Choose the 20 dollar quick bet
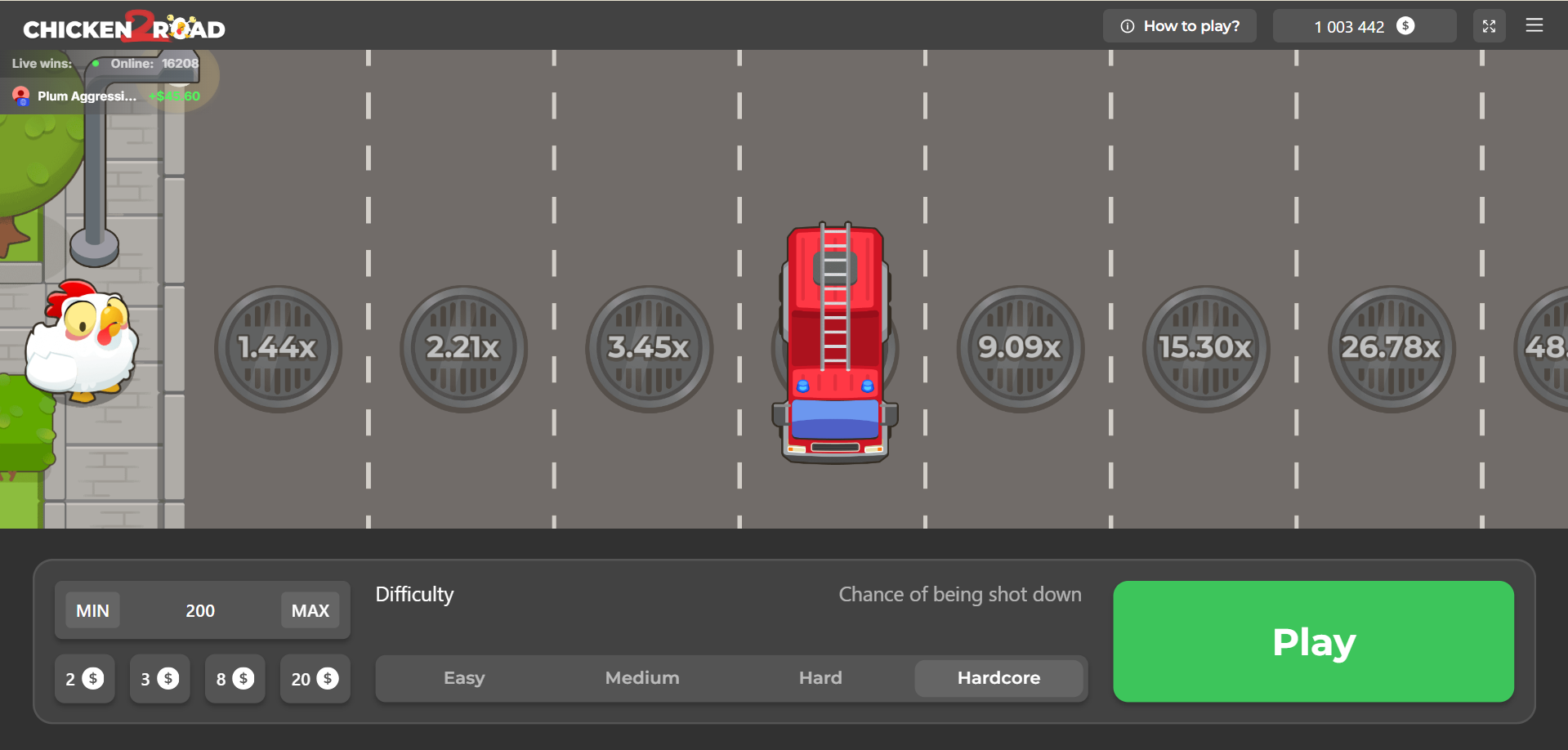The height and width of the screenshot is (750, 1568). tap(315, 679)
